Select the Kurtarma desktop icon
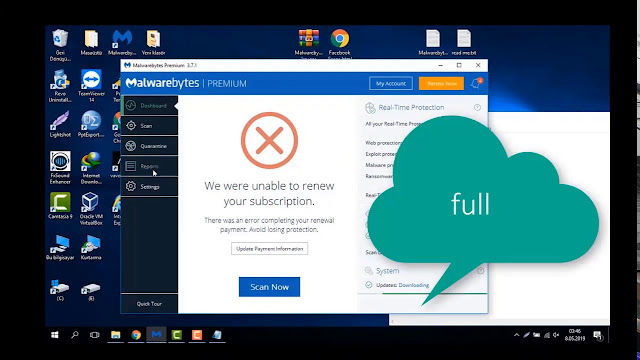 (x=91, y=247)
